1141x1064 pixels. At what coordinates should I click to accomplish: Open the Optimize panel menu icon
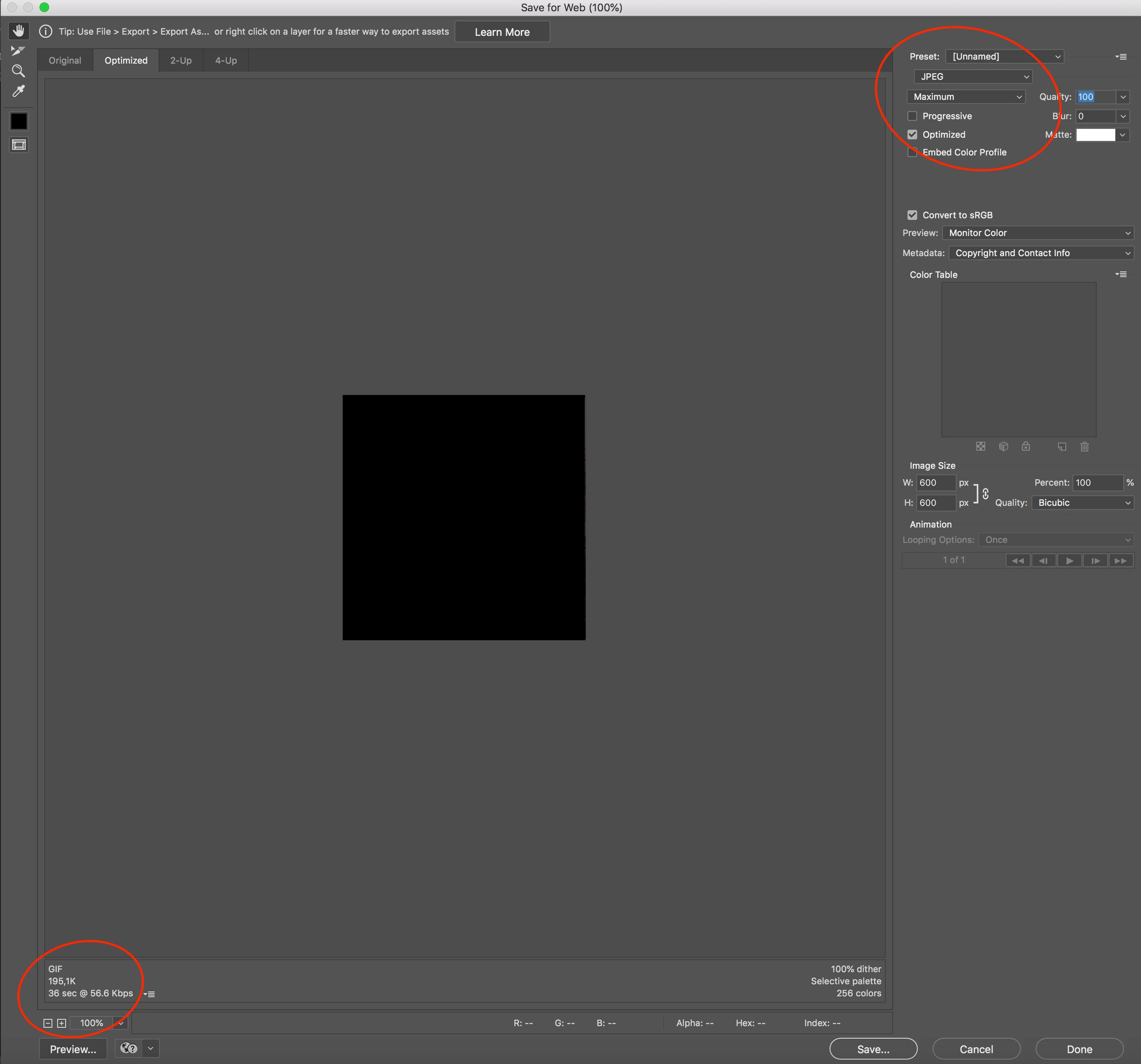(x=1120, y=57)
